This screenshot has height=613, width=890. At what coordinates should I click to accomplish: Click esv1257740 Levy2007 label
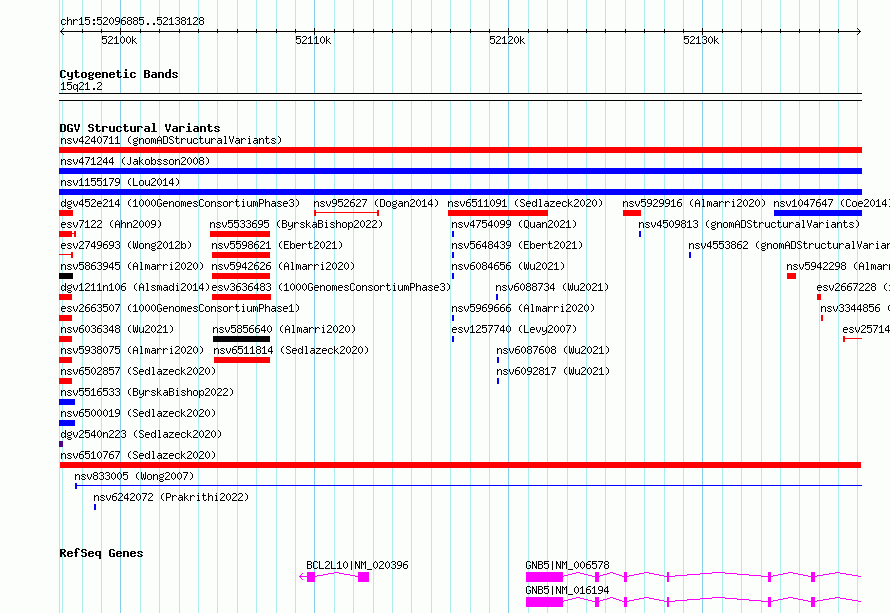click(514, 329)
